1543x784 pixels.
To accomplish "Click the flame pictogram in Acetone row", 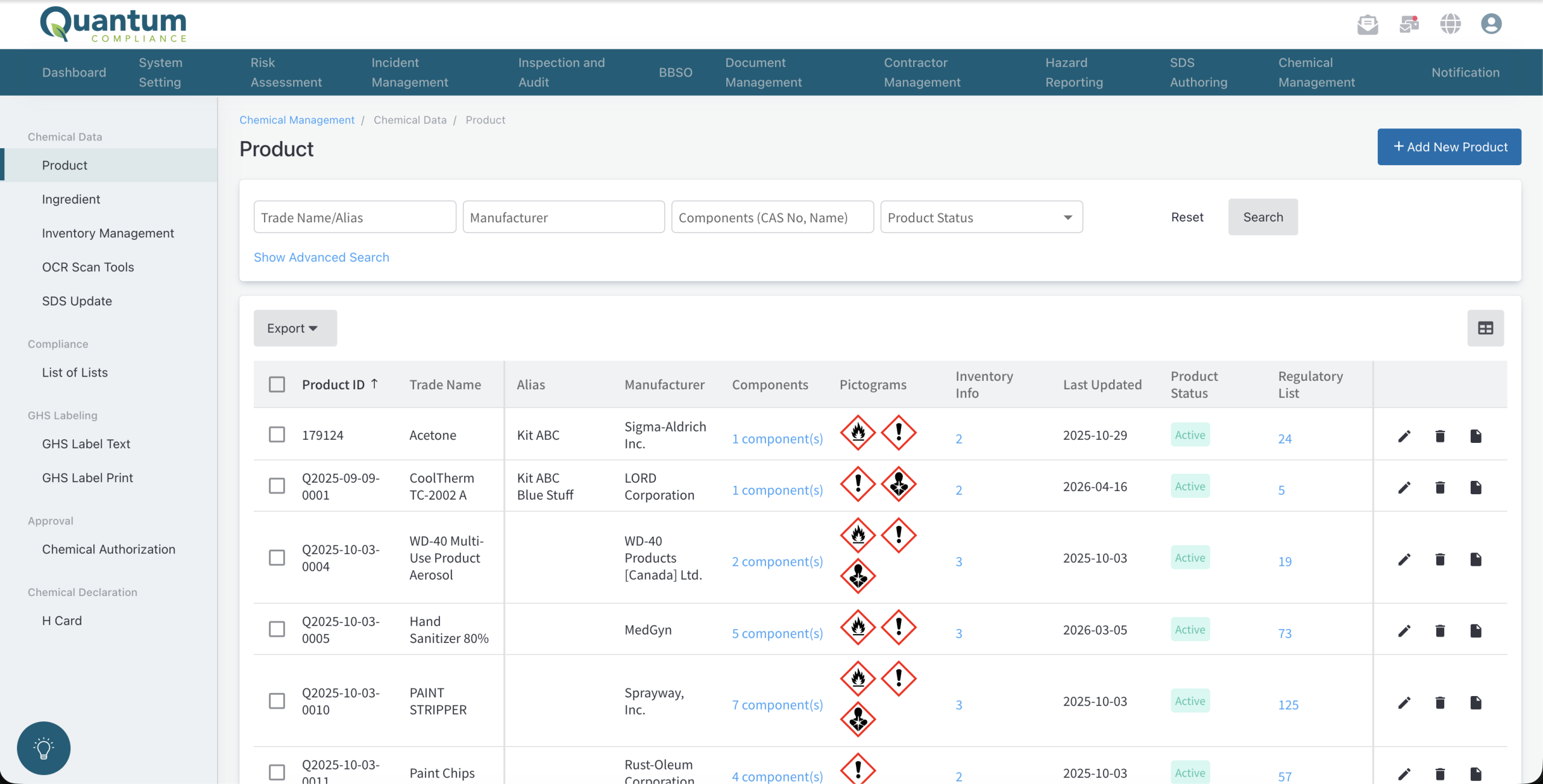I will (x=858, y=432).
